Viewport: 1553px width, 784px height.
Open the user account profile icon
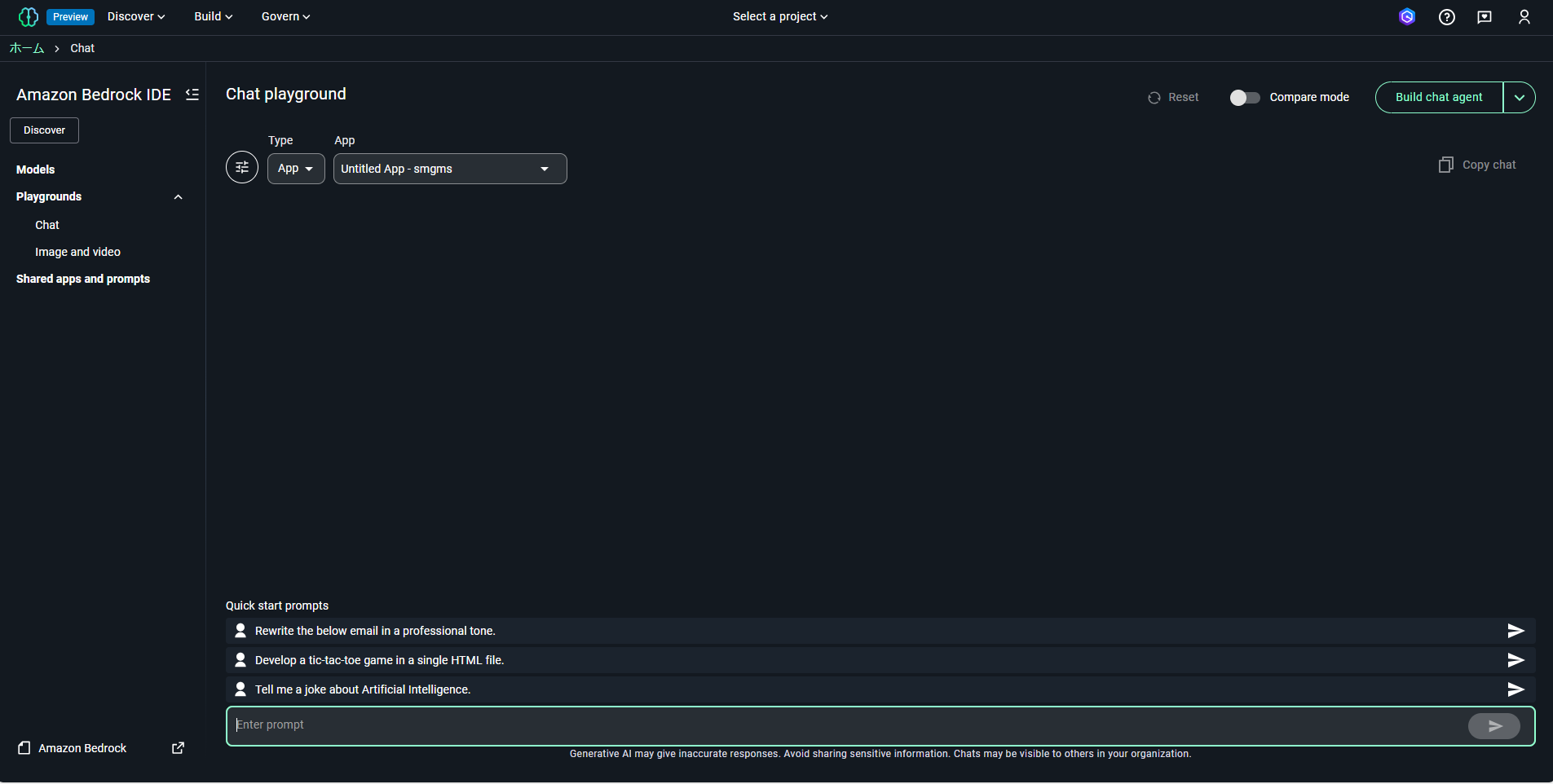(x=1524, y=16)
